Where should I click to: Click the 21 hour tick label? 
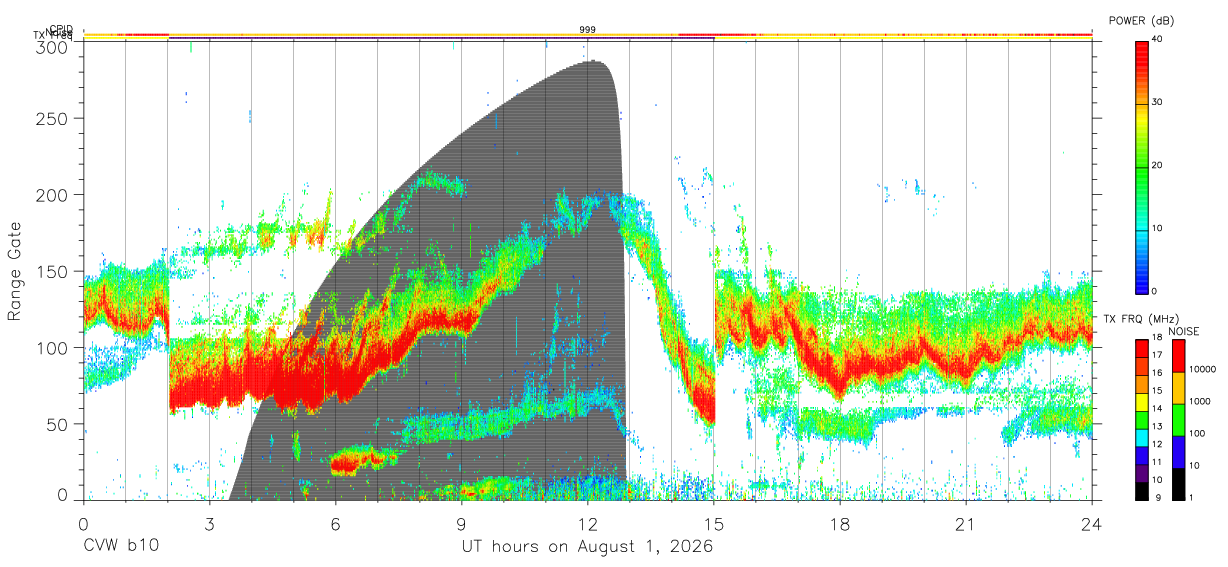pos(965,524)
